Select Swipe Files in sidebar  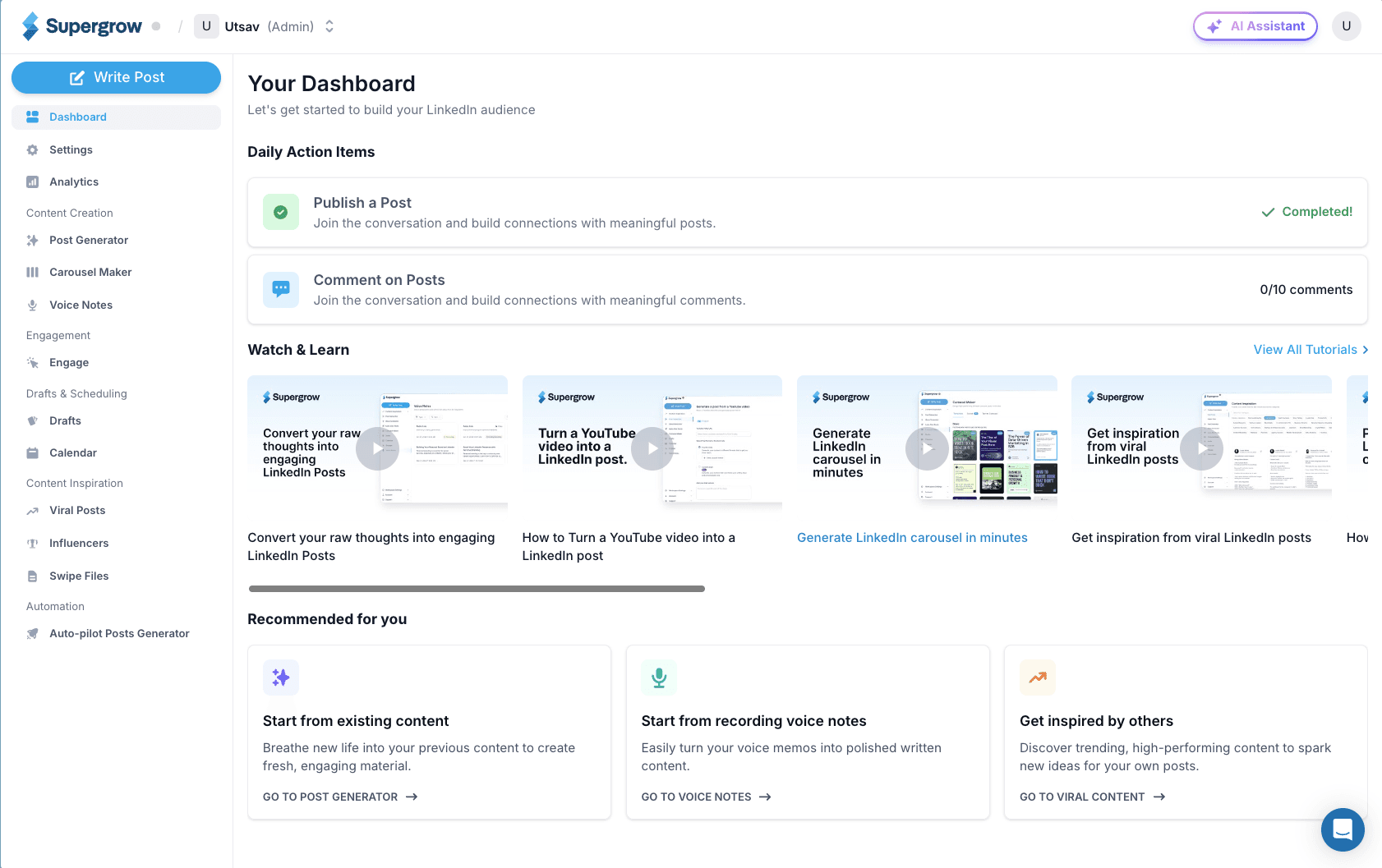coord(116,576)
